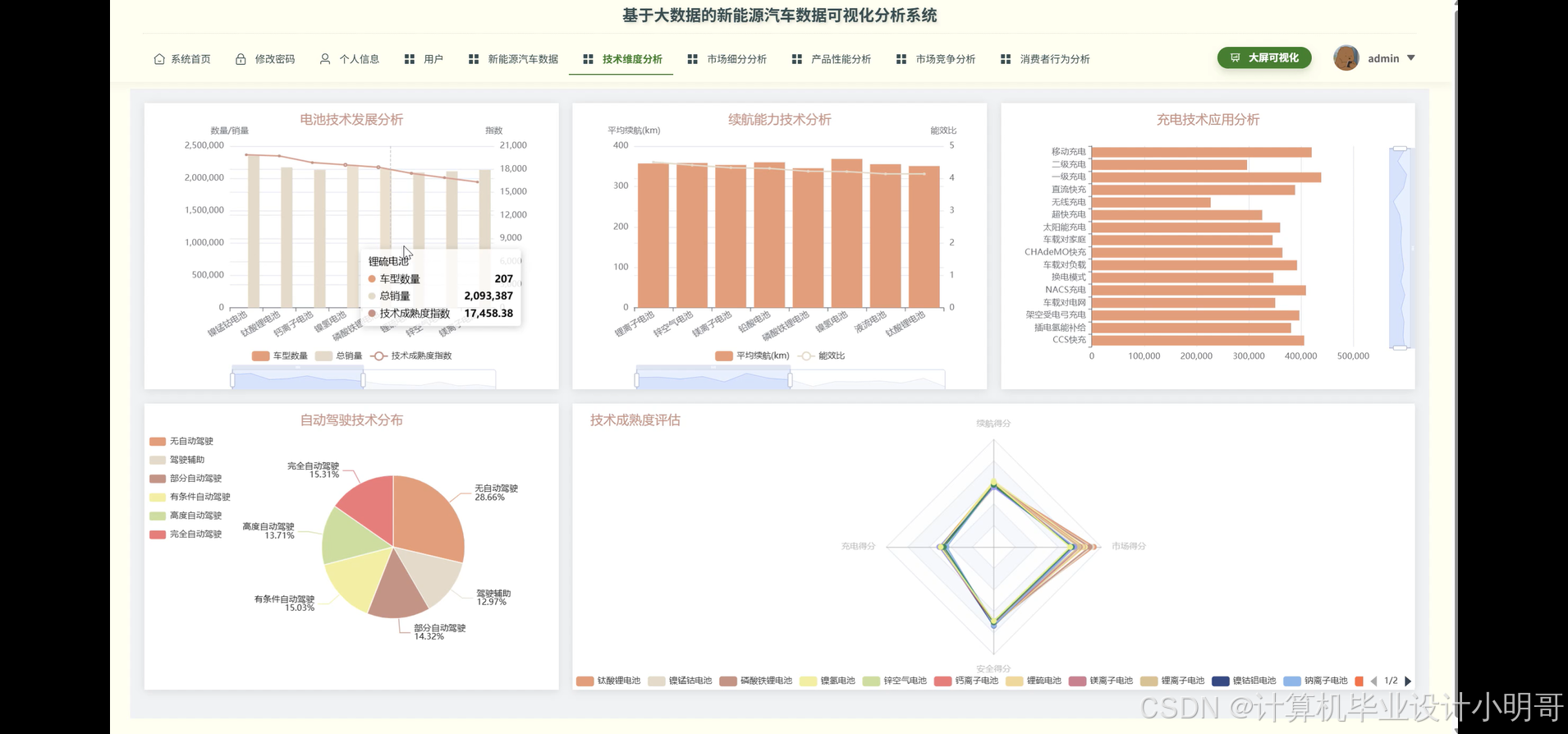Image resolution: width=1568 pixels, height=734 pixels.
Task: Expand the admin dropdown arrow
Action: coord(1411,58)
